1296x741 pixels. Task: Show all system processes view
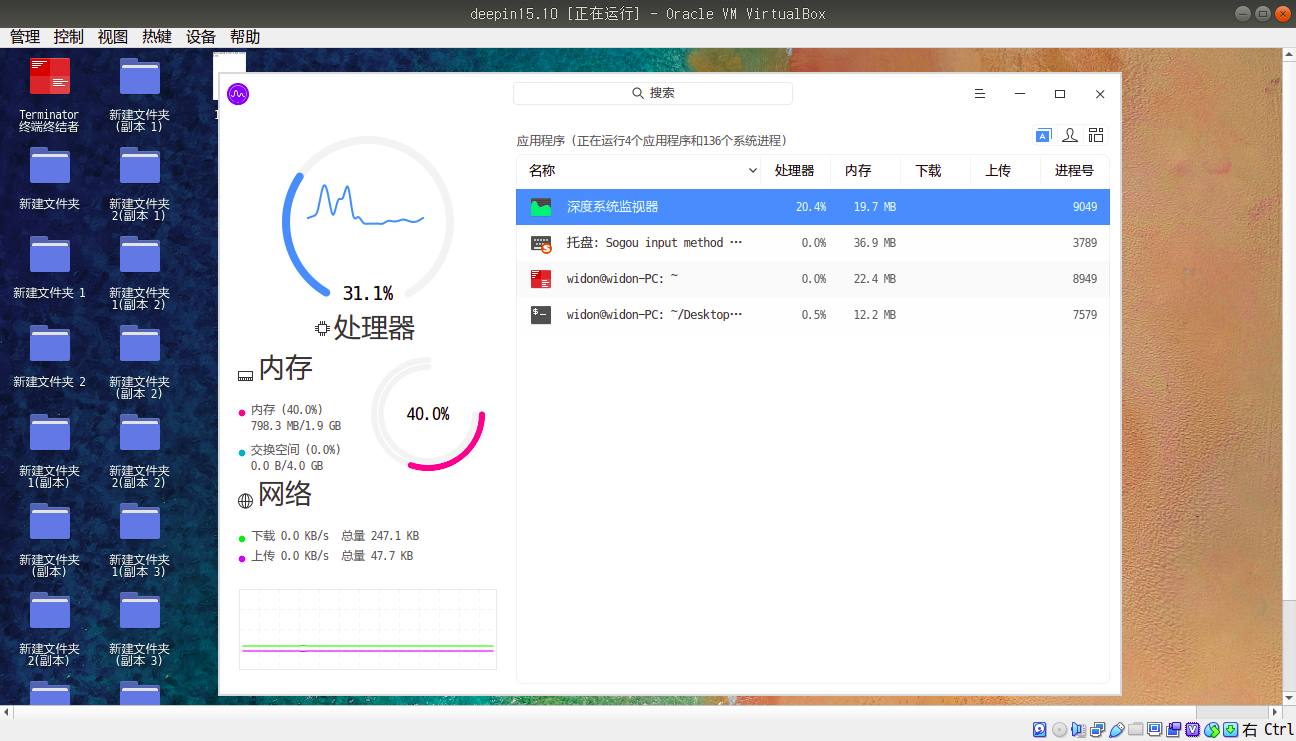[x=1095, y=134]
